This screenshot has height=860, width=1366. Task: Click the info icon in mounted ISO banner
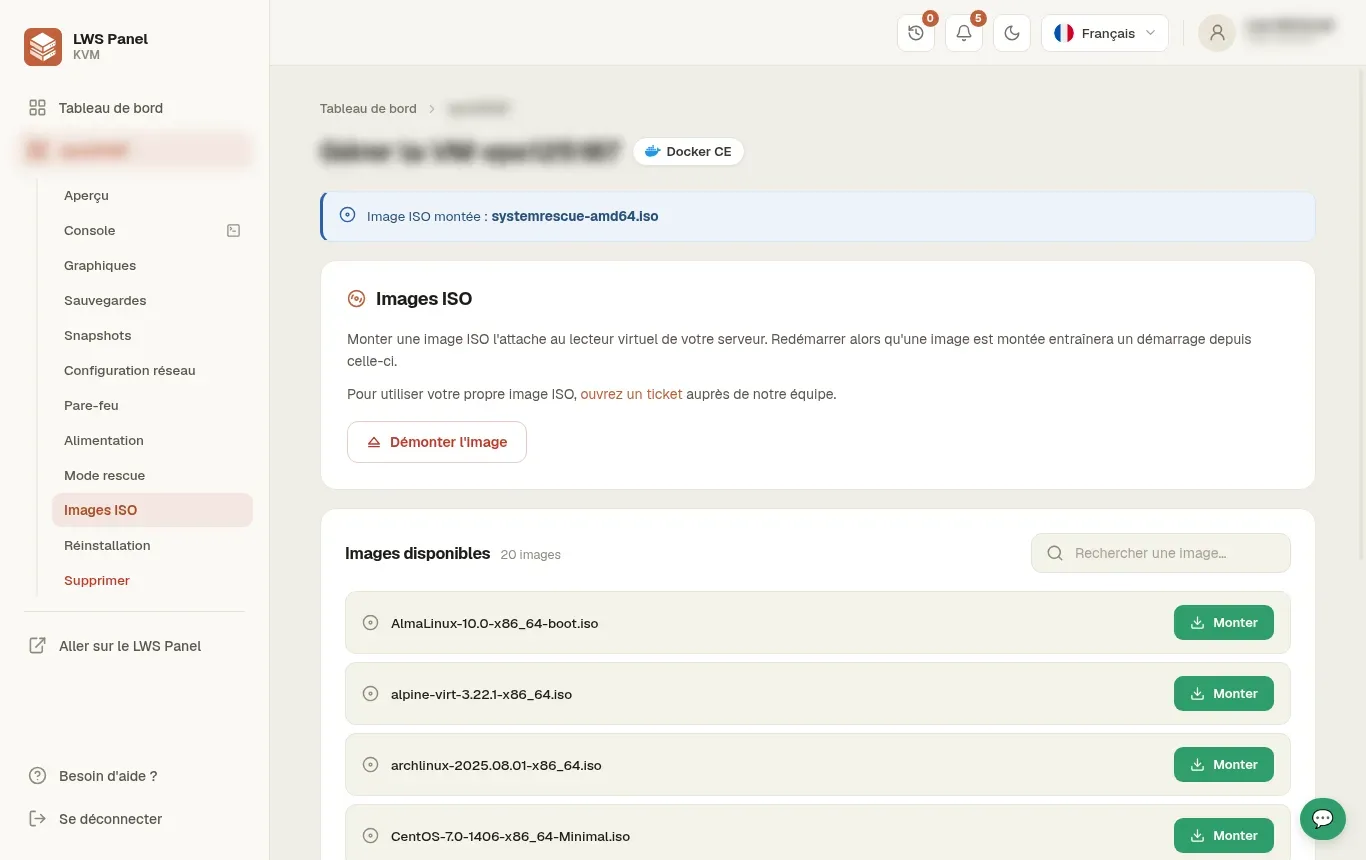[x=347, y=215]
